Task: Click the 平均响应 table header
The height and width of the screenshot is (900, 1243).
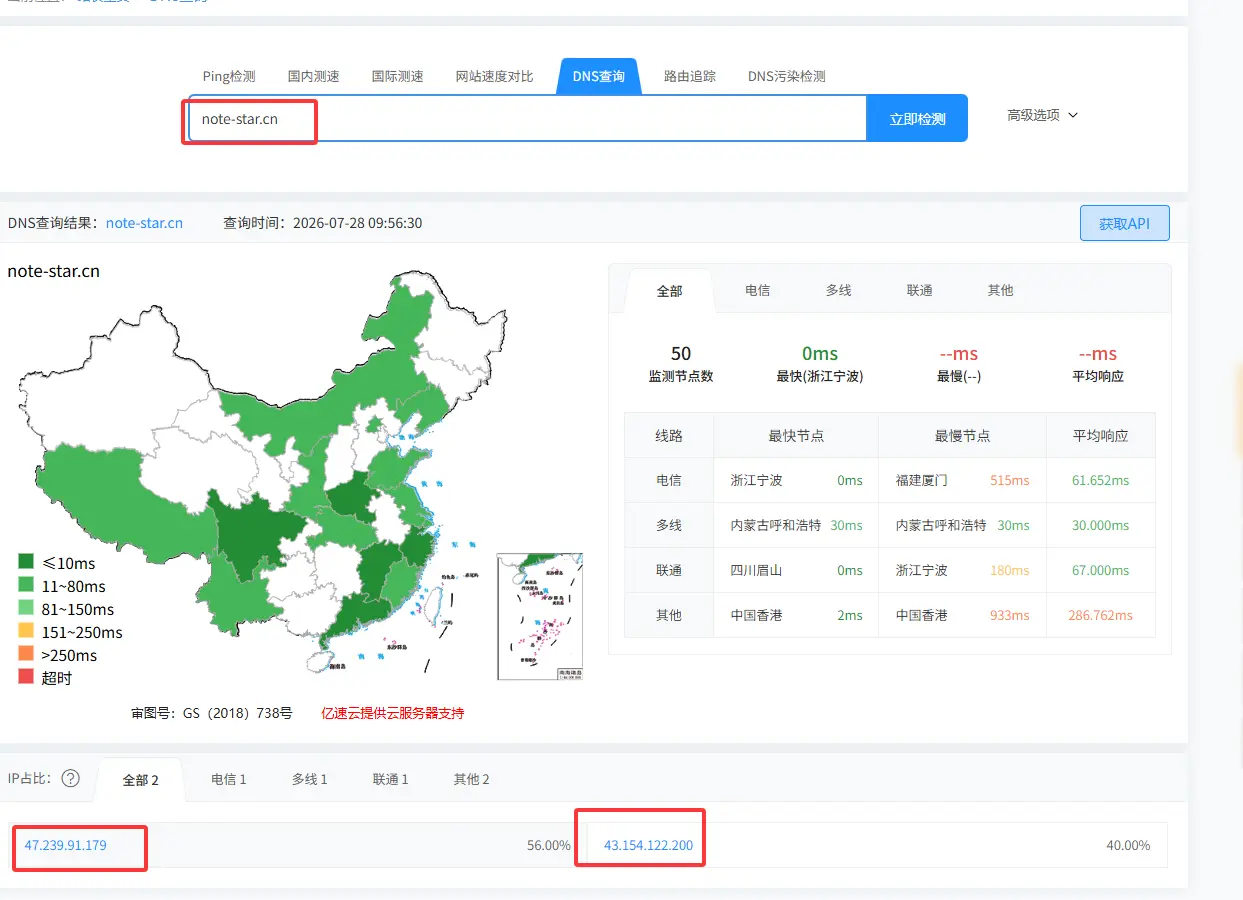Action: pos(1100,436)
